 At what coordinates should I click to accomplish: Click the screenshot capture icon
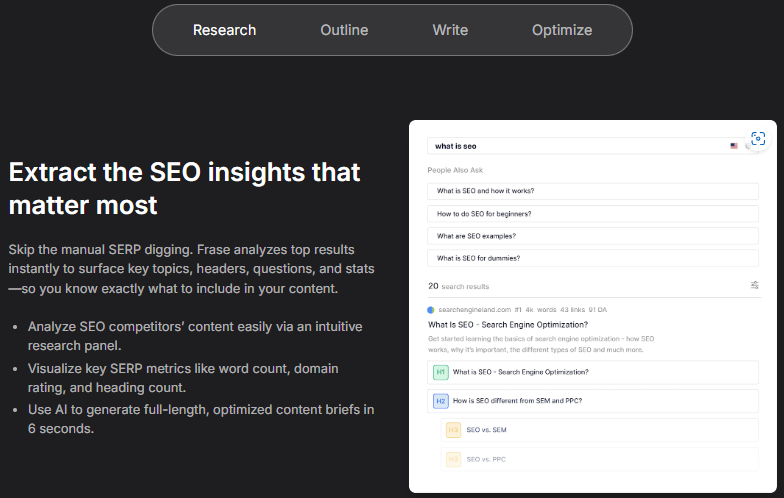pos(758,138)
